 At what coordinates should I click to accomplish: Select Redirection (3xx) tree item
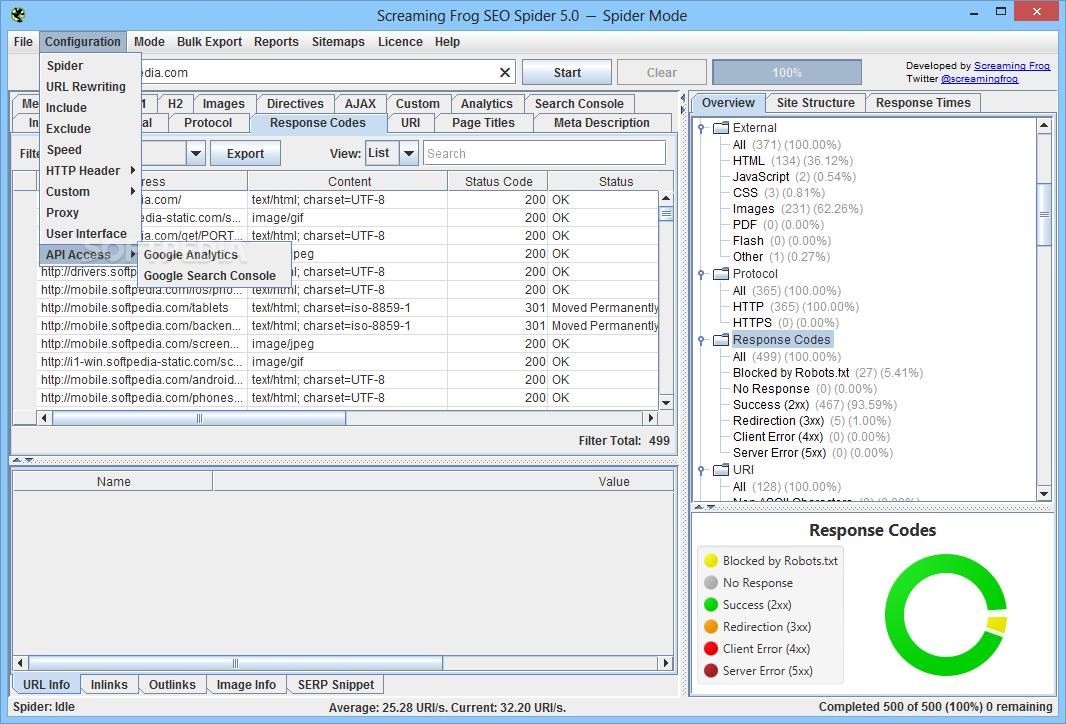(812, 421)
